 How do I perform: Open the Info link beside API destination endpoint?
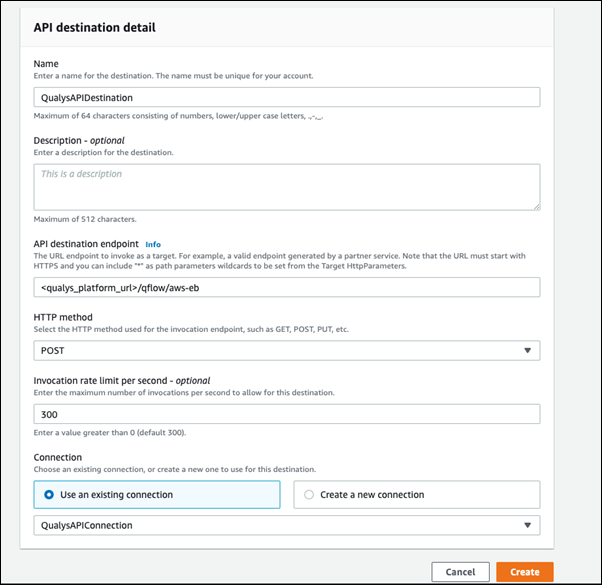pyautogui.click(x=153, y=244)
